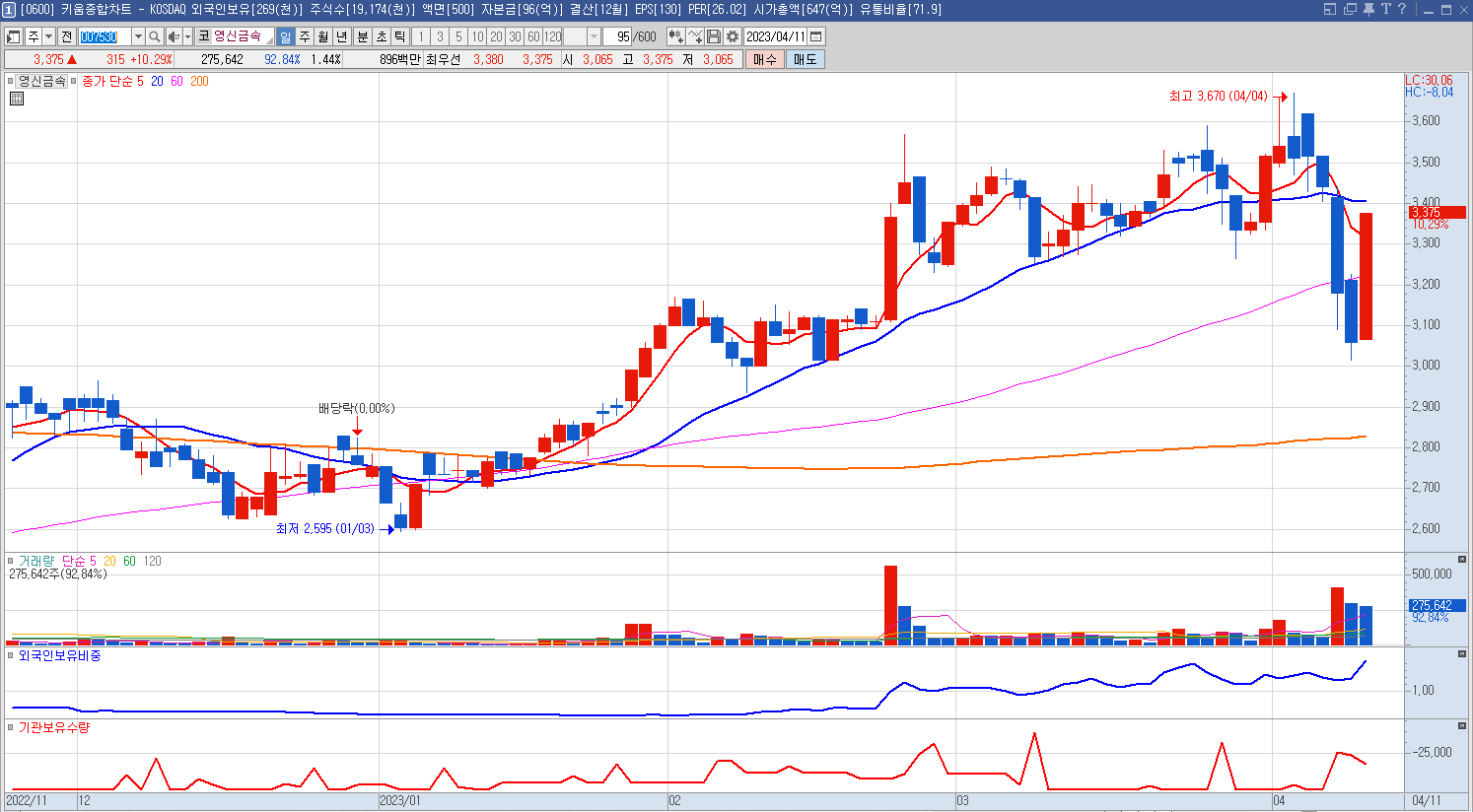Click the 외국인보유비중 panel label

coord(59,655)
